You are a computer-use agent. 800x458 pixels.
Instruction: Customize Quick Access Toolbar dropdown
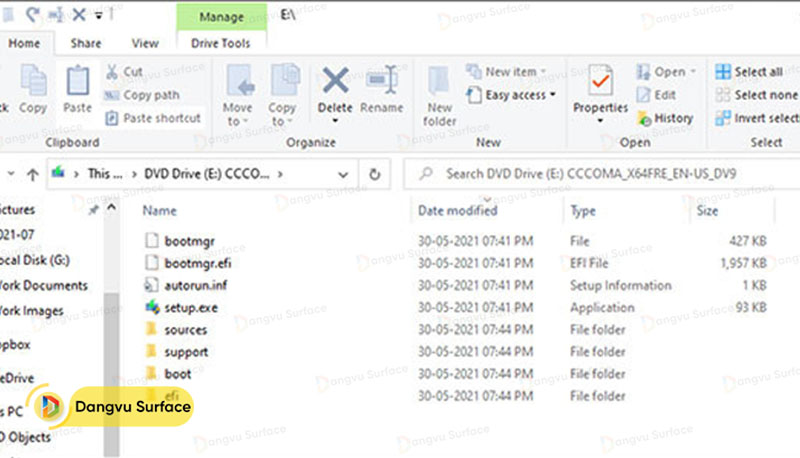tap(98, 15)
